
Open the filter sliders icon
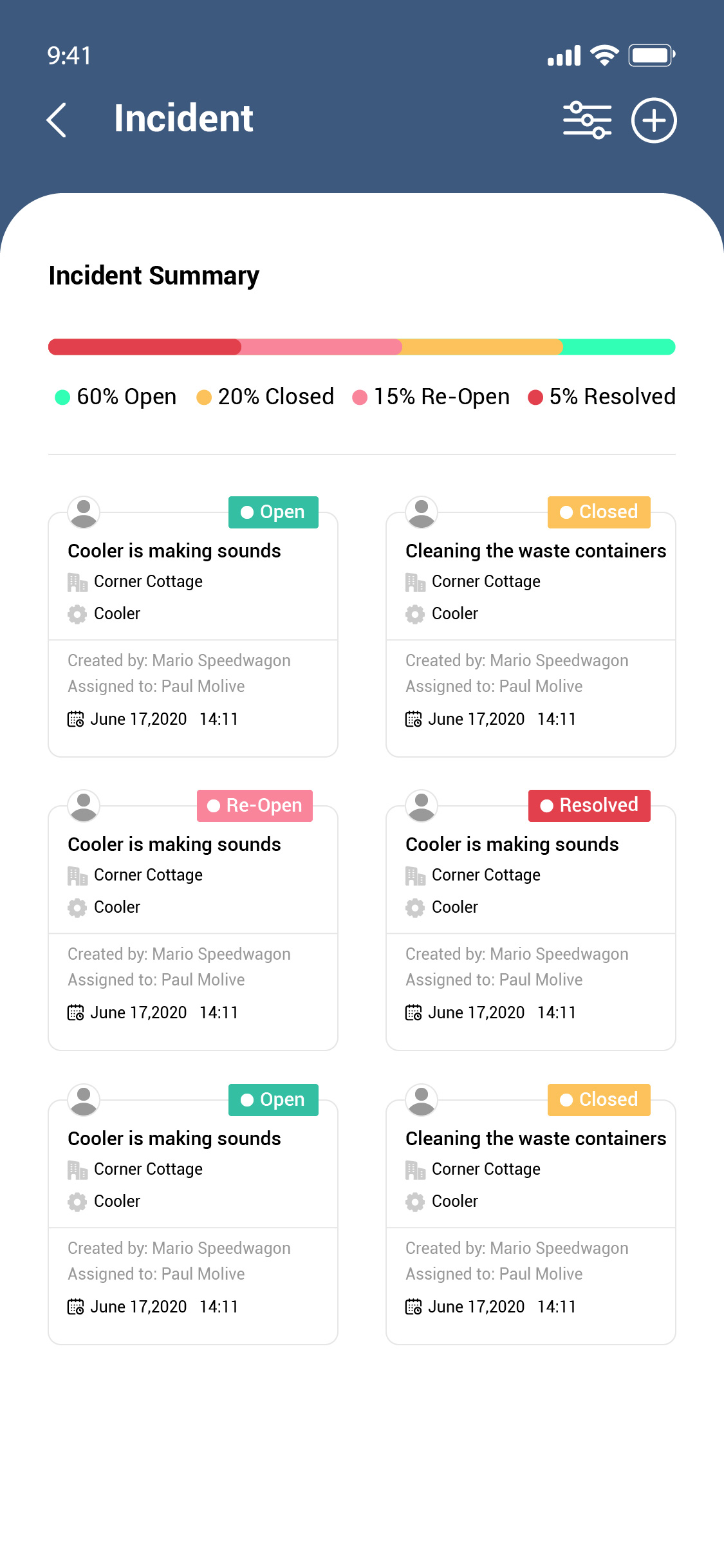[x=587, y=120]
